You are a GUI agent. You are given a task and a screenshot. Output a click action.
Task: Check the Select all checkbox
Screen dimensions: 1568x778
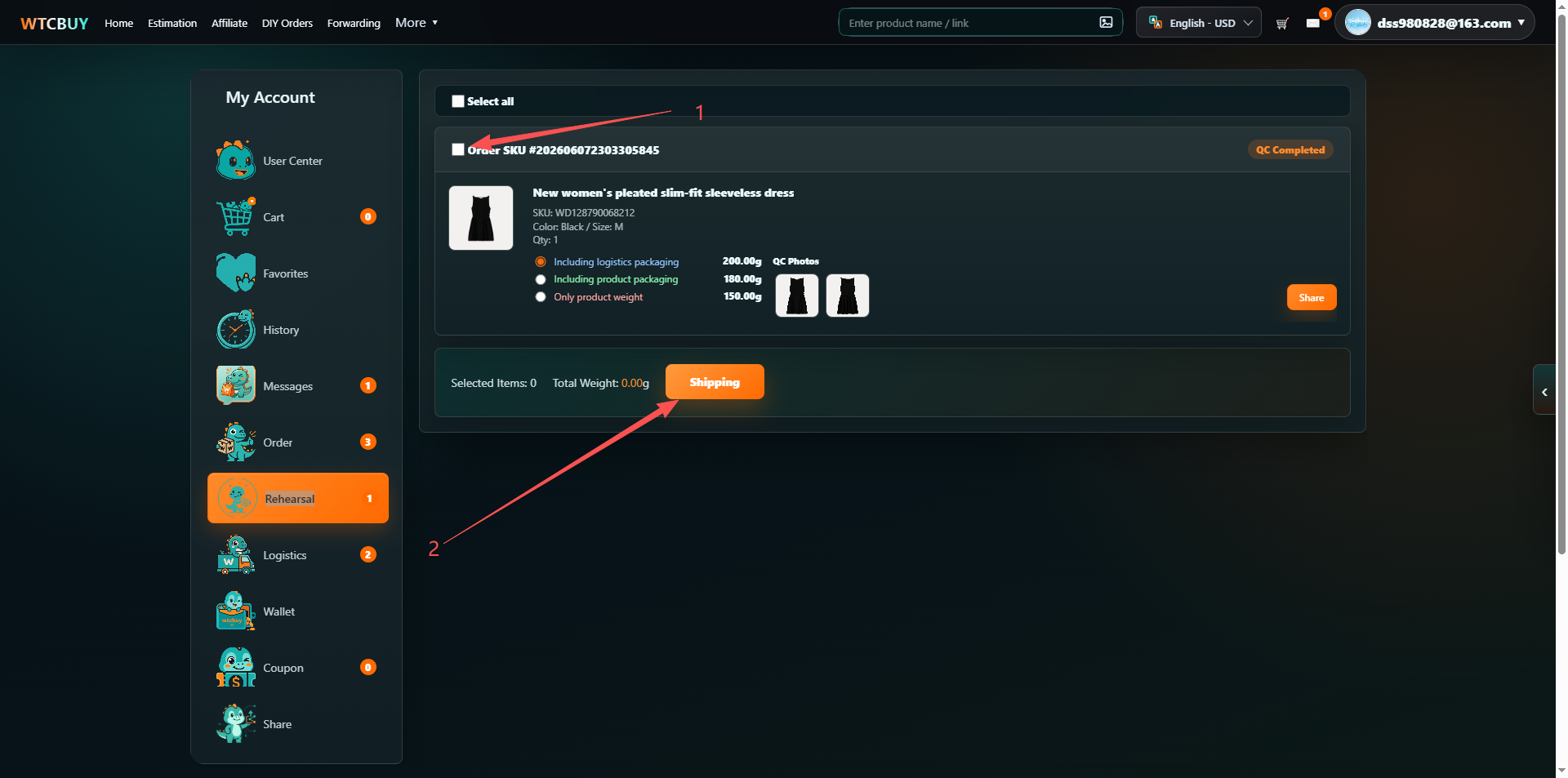click(458, 101)
